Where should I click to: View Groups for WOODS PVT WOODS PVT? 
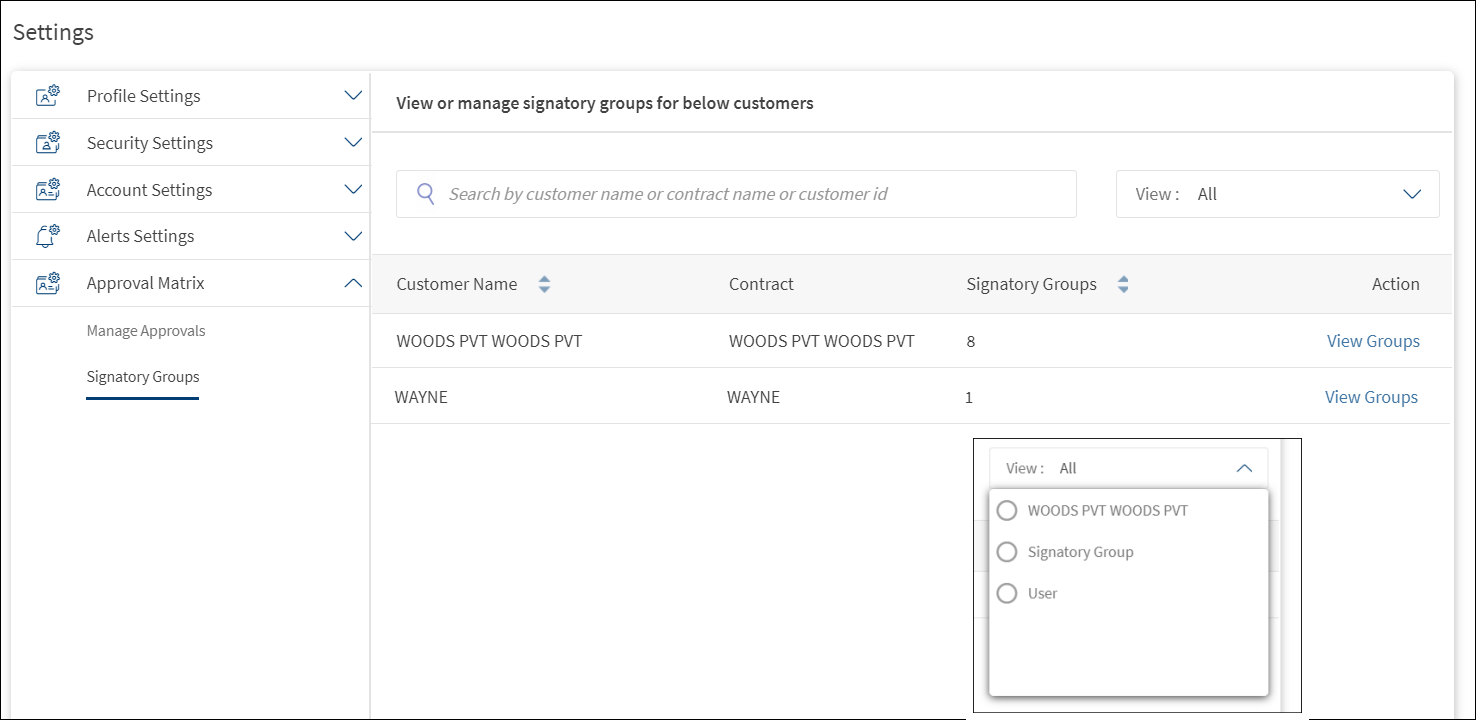tap(1372, 341)
